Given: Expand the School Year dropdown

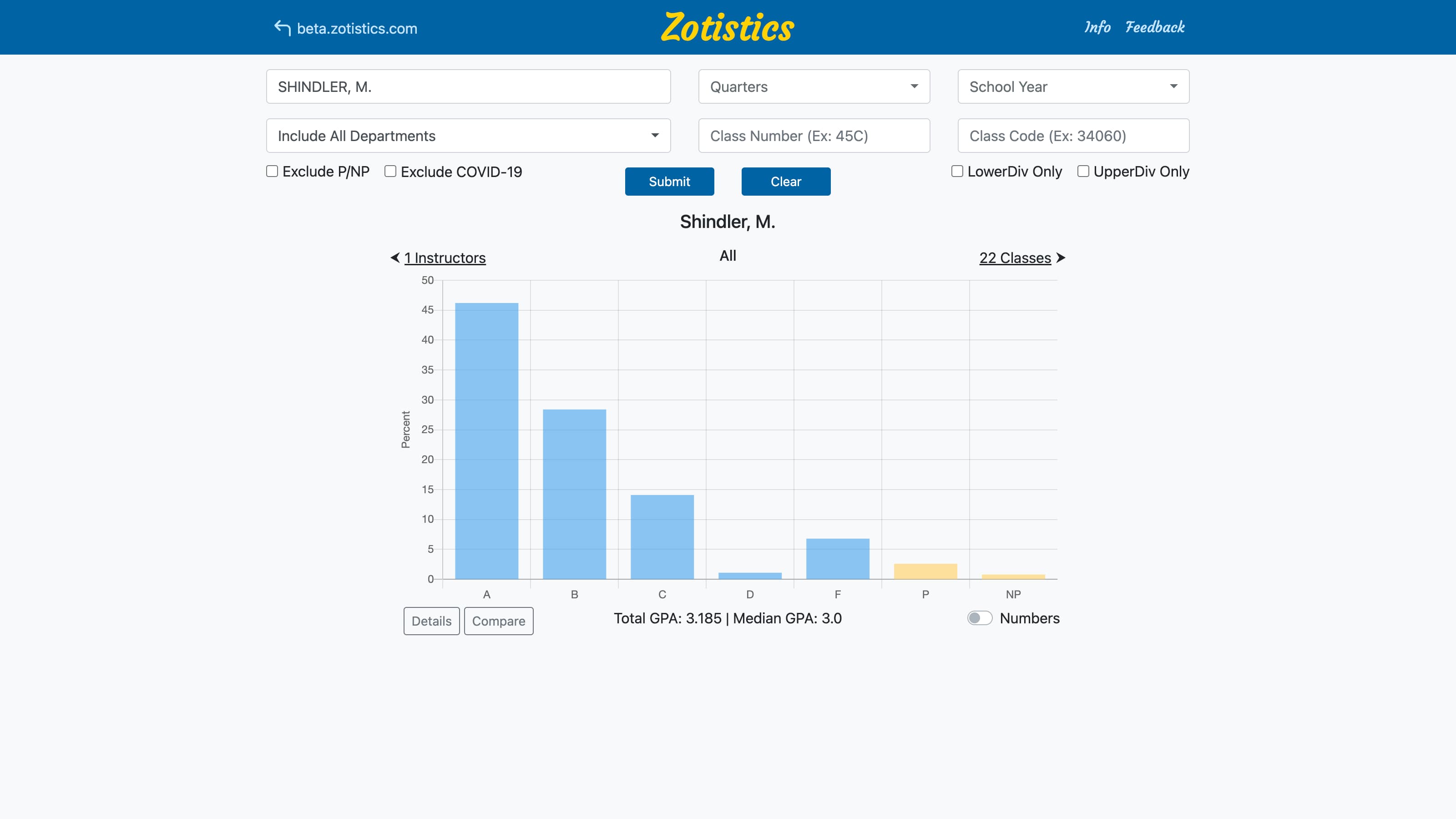Looking at the screenshot, I should 1073,86.
